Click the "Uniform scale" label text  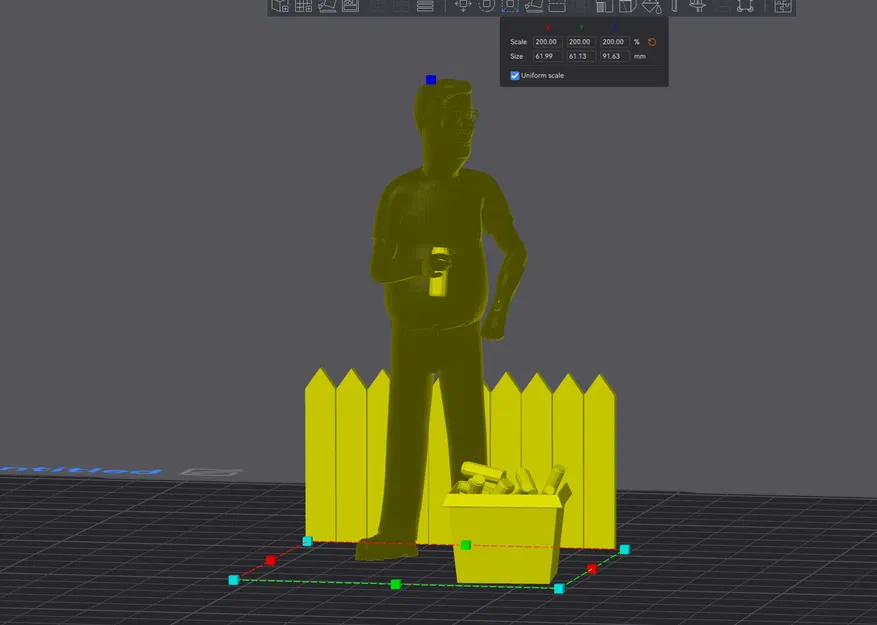(542, 76)
